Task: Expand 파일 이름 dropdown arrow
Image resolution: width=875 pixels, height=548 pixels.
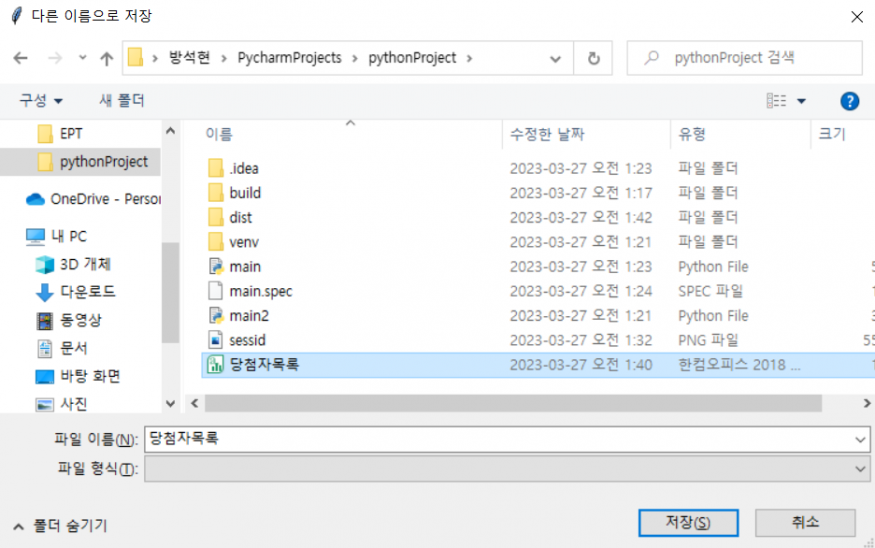Action: 860,440
